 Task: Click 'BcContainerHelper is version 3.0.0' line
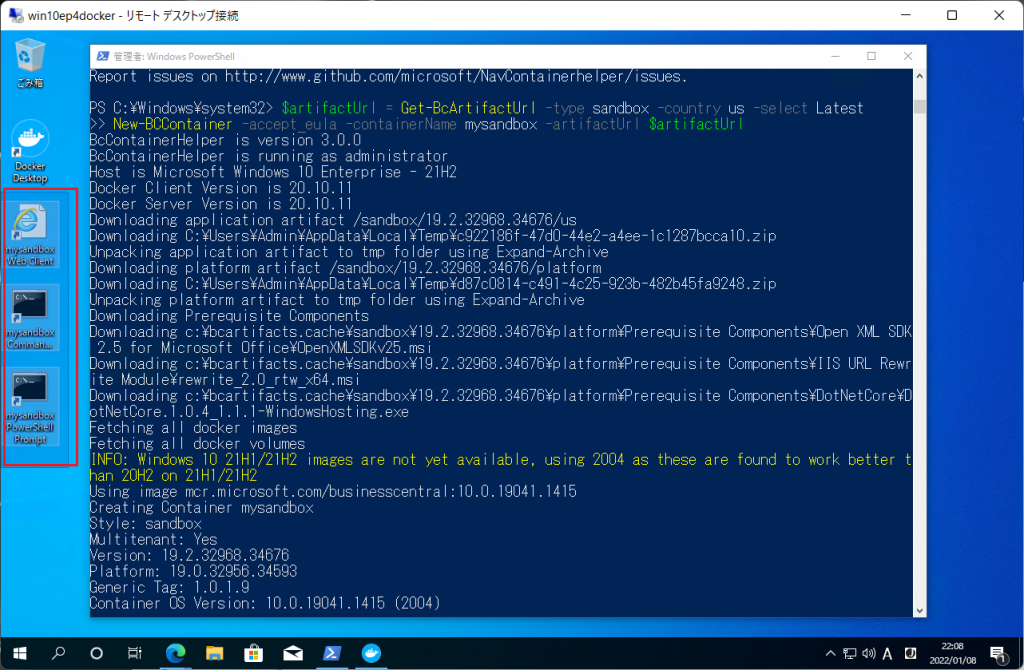point(225,140)
